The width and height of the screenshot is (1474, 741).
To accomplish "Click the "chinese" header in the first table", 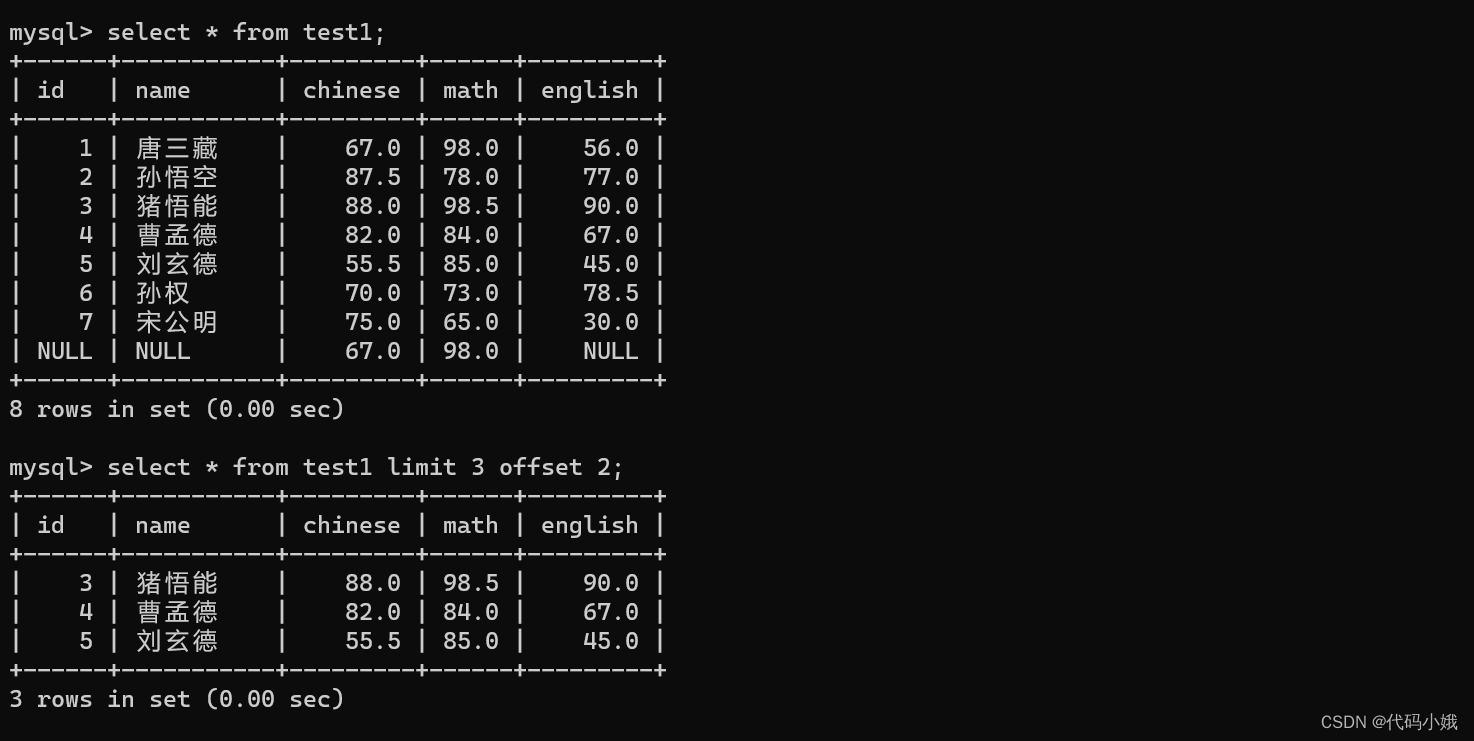I will pos(351,90).
